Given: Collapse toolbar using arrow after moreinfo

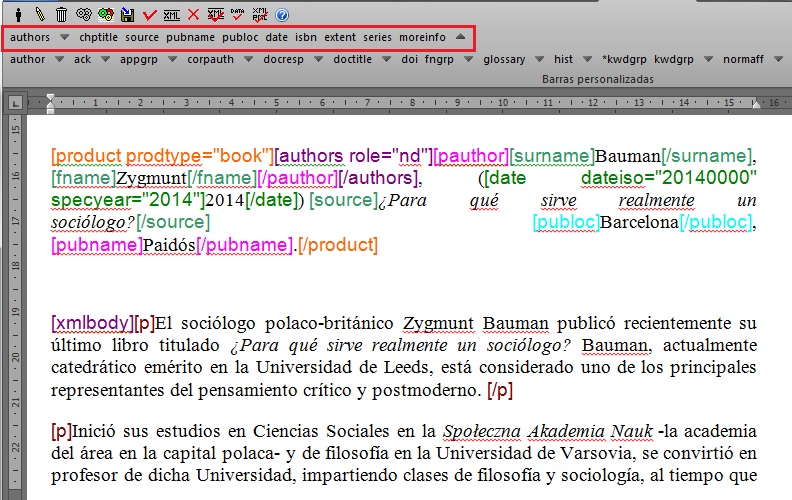Looking at the screenshot, I should pyautogui.click(x=459, y=38).
